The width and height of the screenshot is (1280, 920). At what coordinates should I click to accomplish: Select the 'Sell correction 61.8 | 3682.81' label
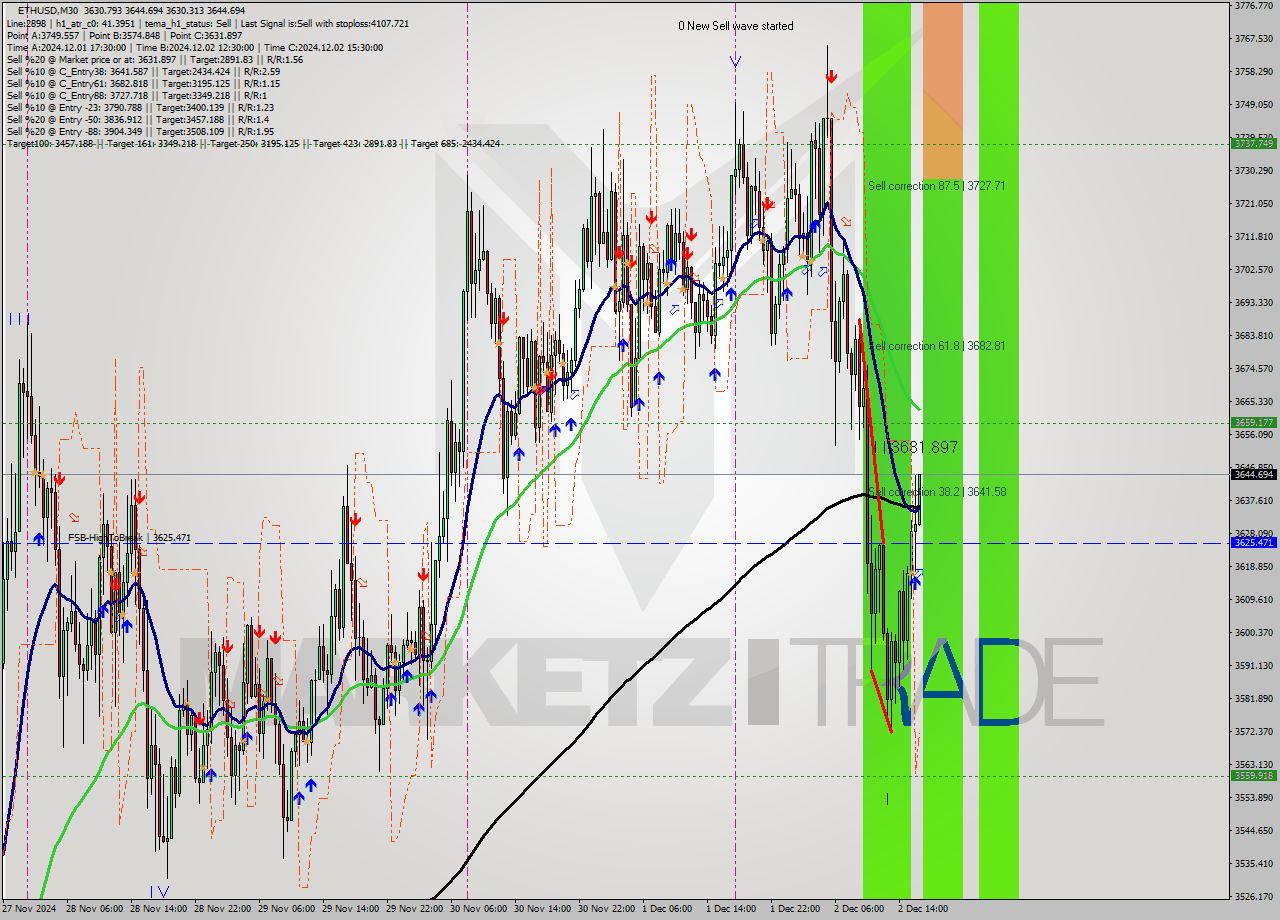937,346
